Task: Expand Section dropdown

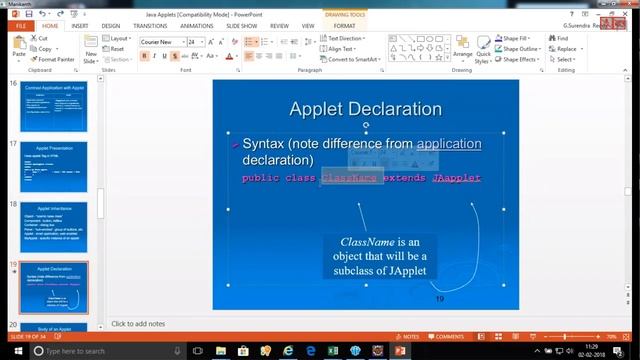Action: (118, 59)
